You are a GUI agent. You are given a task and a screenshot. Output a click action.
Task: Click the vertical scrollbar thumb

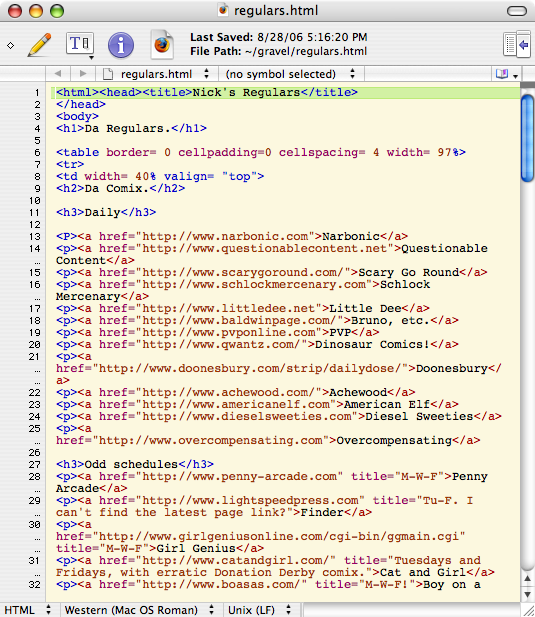pos(527,139)
